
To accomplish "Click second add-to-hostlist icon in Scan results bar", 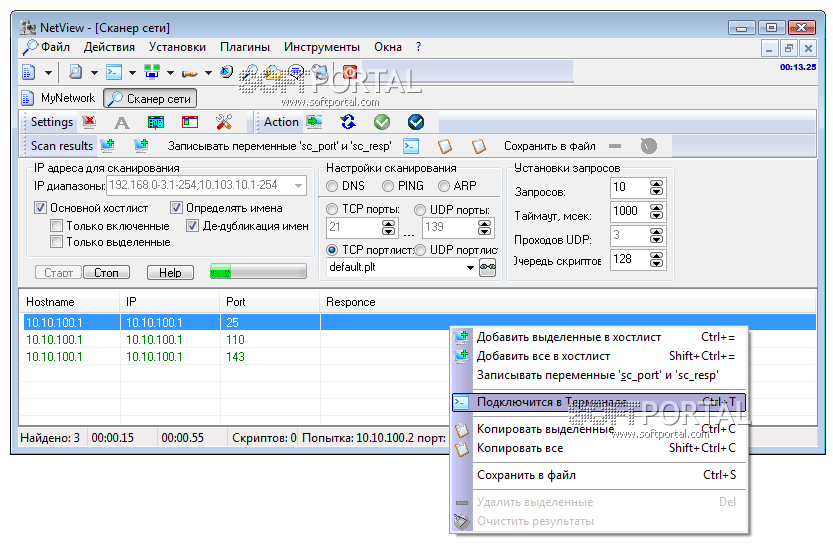I will (x=141, y=146).
